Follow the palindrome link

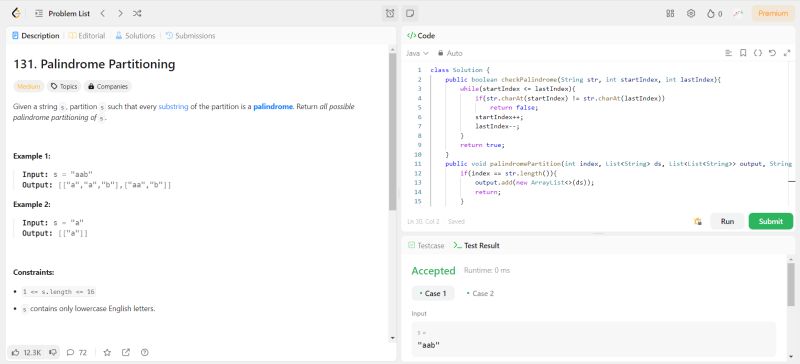point(273,107)
